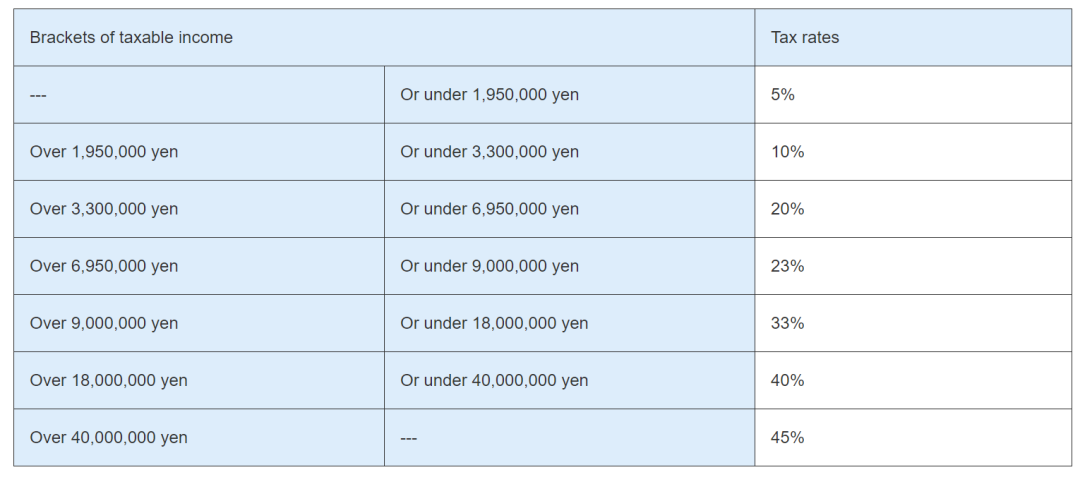
Task: Click the Over 6,950,000 yen cell
Action: coord(199,266)
